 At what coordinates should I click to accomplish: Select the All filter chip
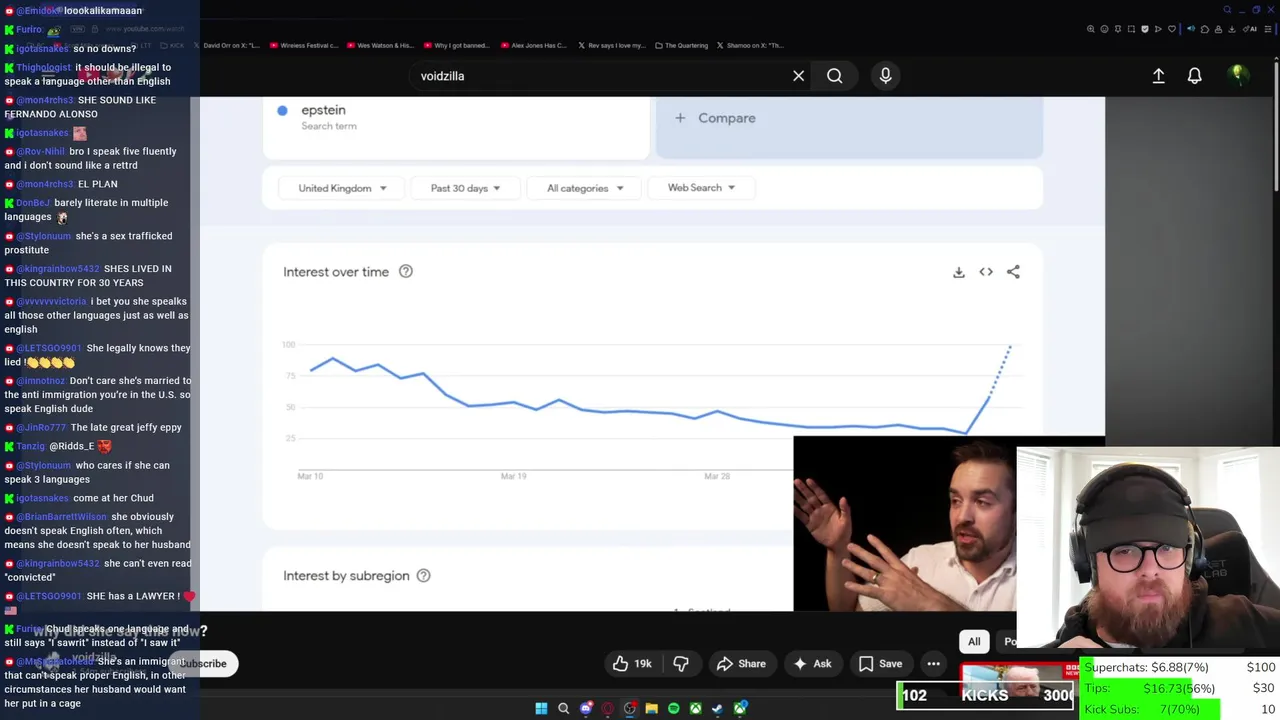[974, 642]
